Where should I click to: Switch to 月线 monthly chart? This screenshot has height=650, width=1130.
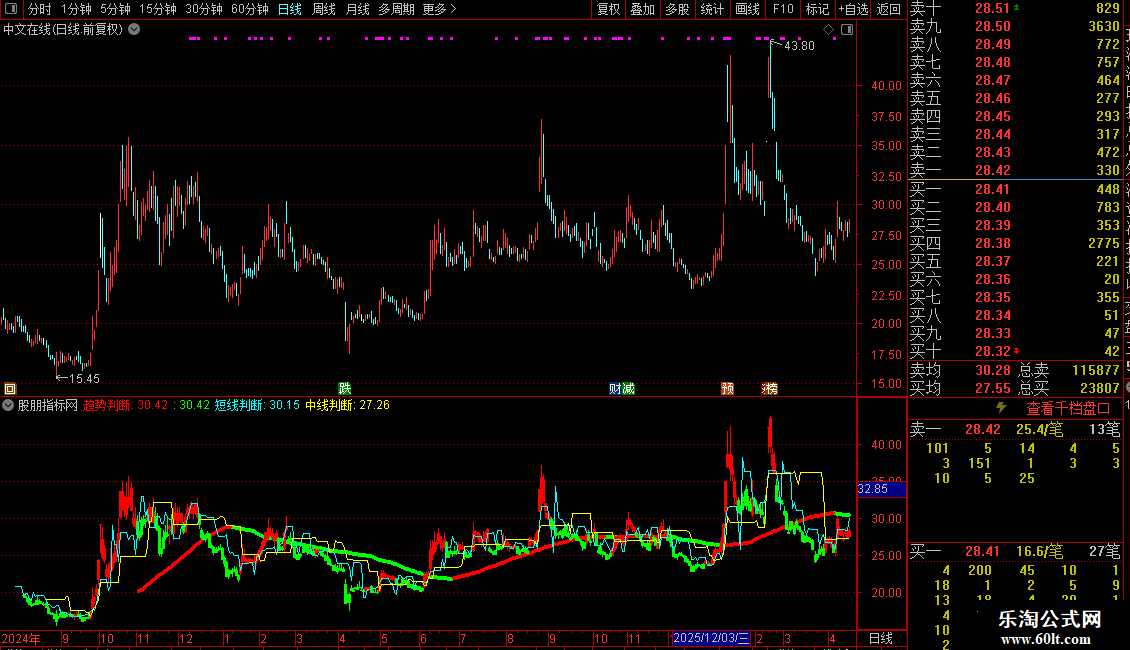(357, 9)
